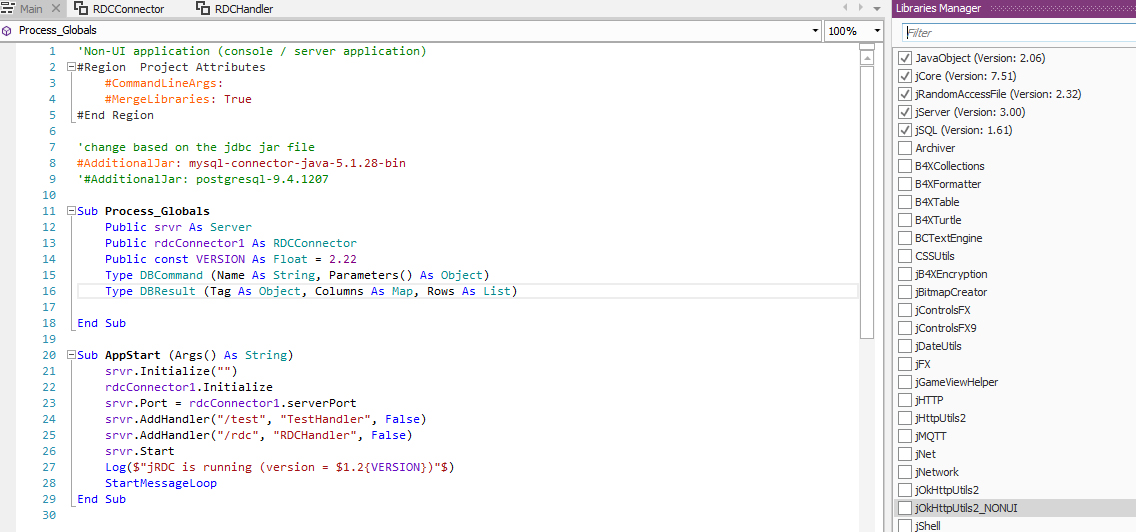This screenshot has height=532, width=1136.
Task: Select the jMQTT library checkbox
Action: point(904,436)
